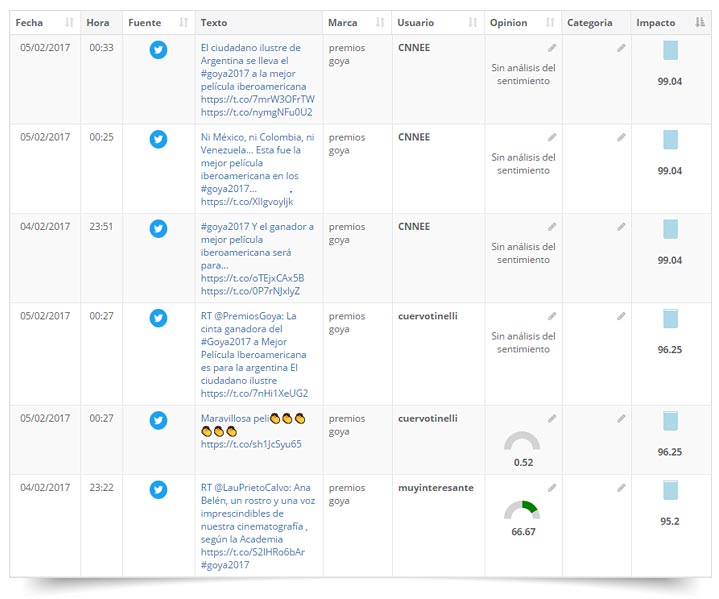Viewport: 719px width, 599px height.
Task: Click 'Sin análisis del sentimiento' in 00:25 row
Action: tap(523, 164)
